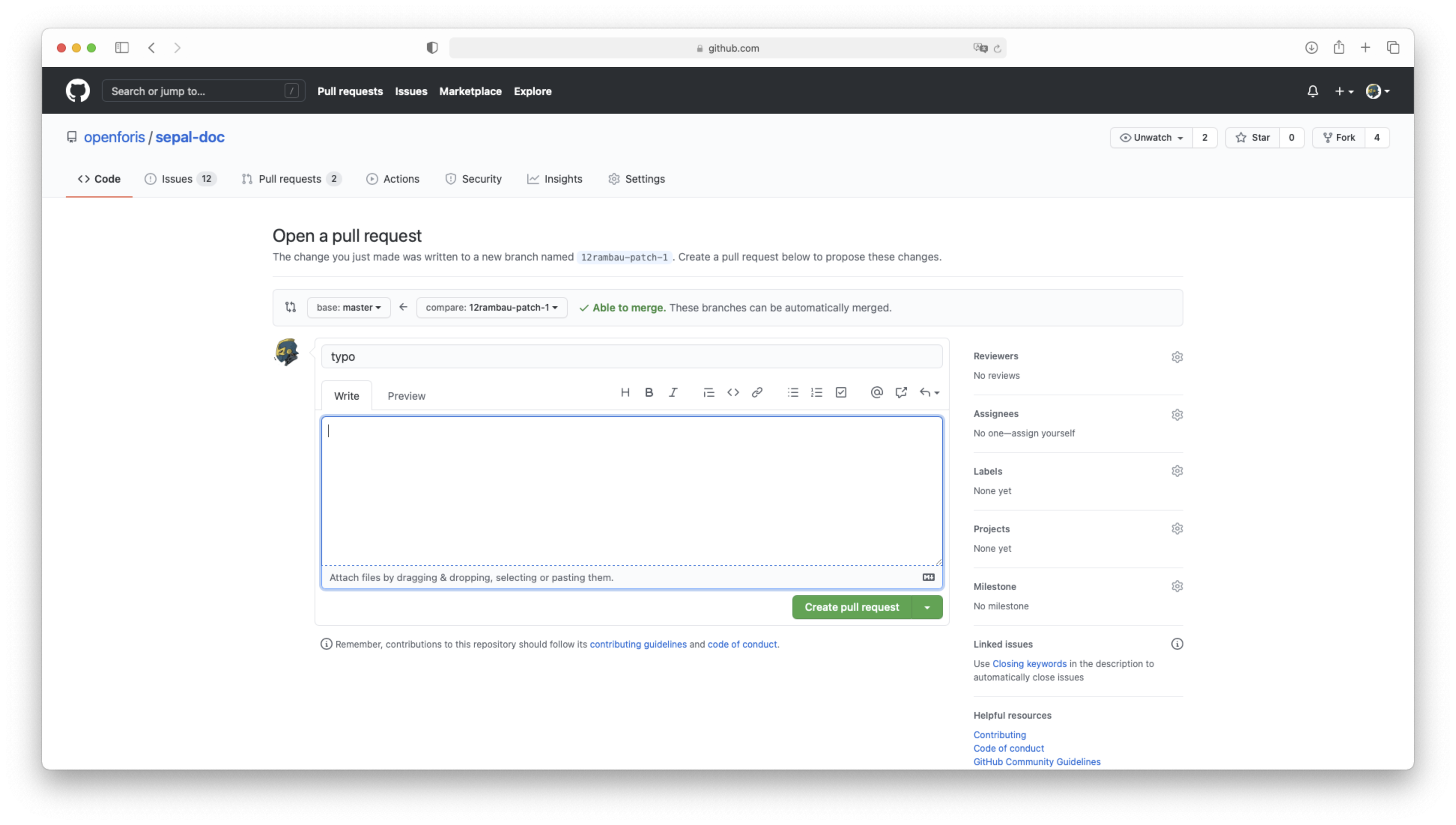Image resolution: width=1456 pixels, height=825 pixels.
Task: Add a link using link icon
Action: click(756, 392)
